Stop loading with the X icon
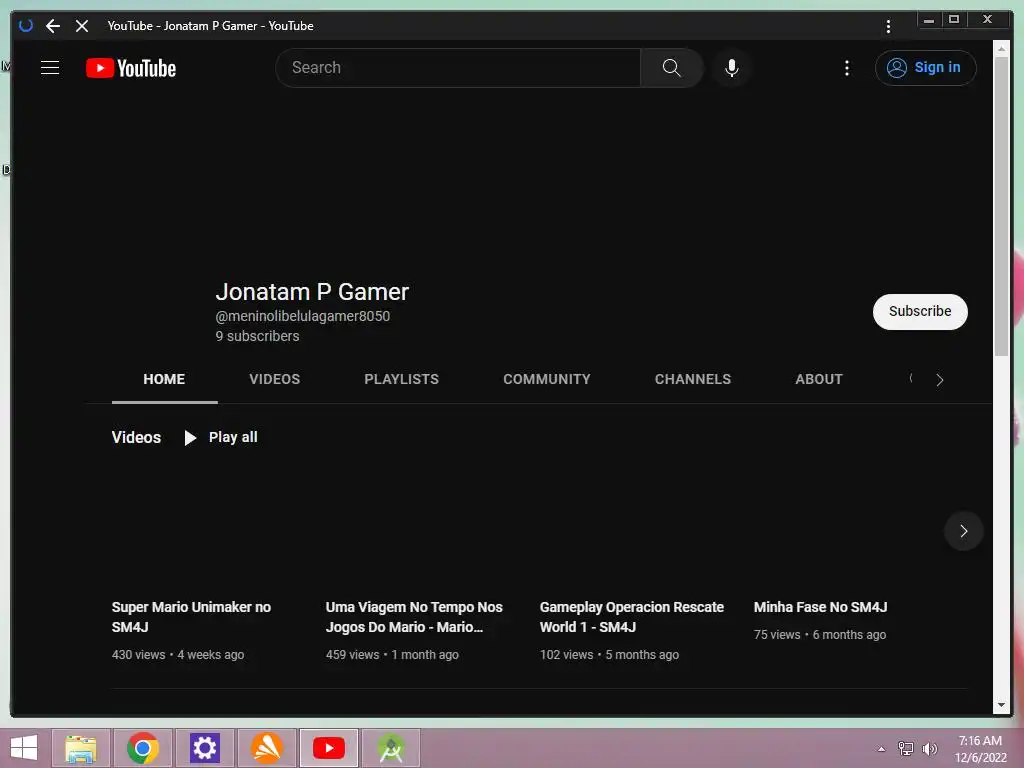This screenshot has width=1024, height=768. coord(82,26)
